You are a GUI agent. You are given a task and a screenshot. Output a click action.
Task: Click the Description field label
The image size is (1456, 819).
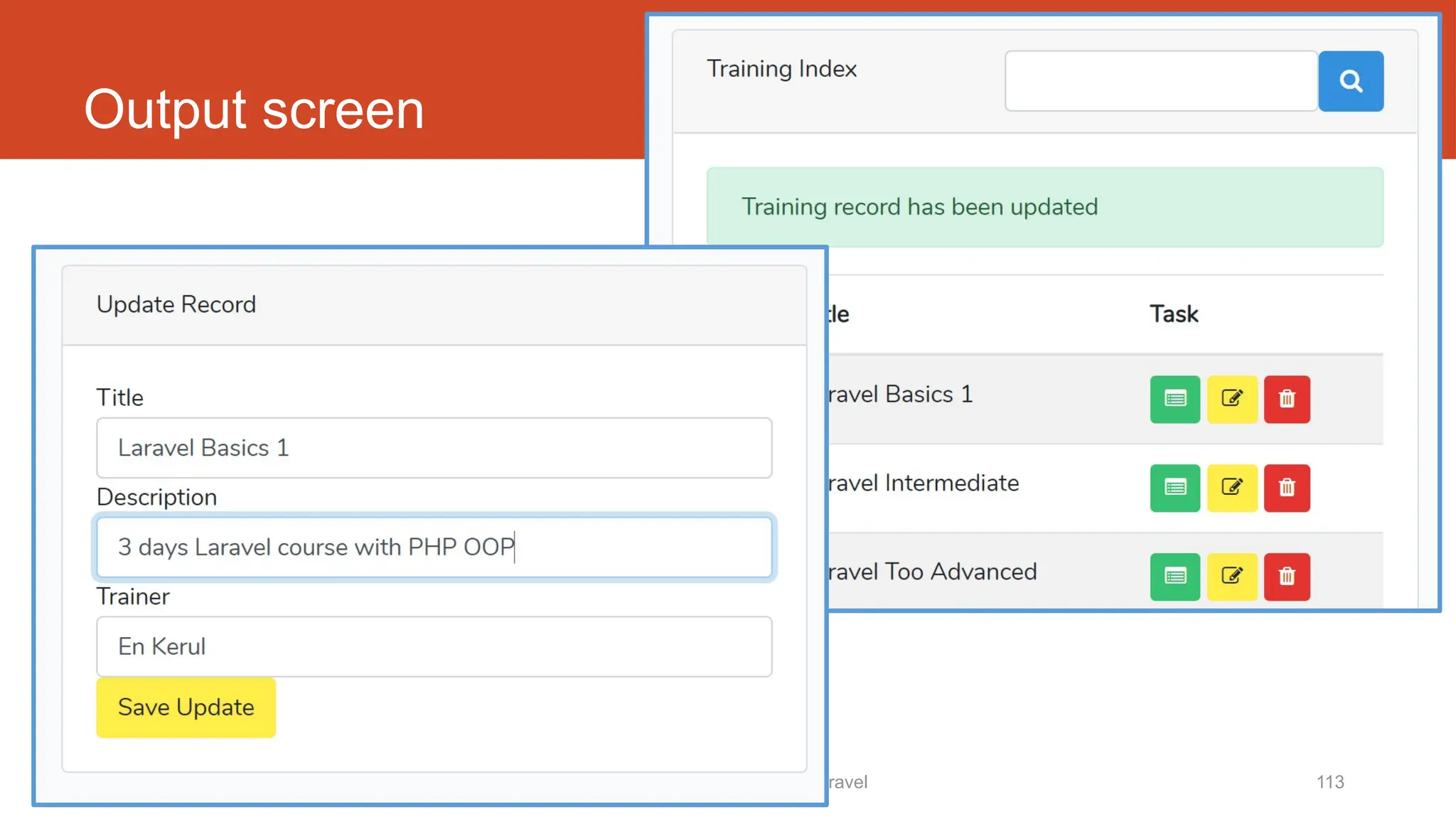pyautogui.click(x=156, y=497)
